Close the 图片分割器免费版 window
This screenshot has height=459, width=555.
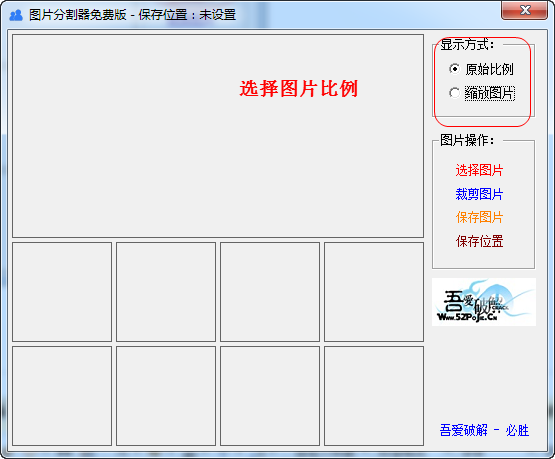tap(525, 10)
